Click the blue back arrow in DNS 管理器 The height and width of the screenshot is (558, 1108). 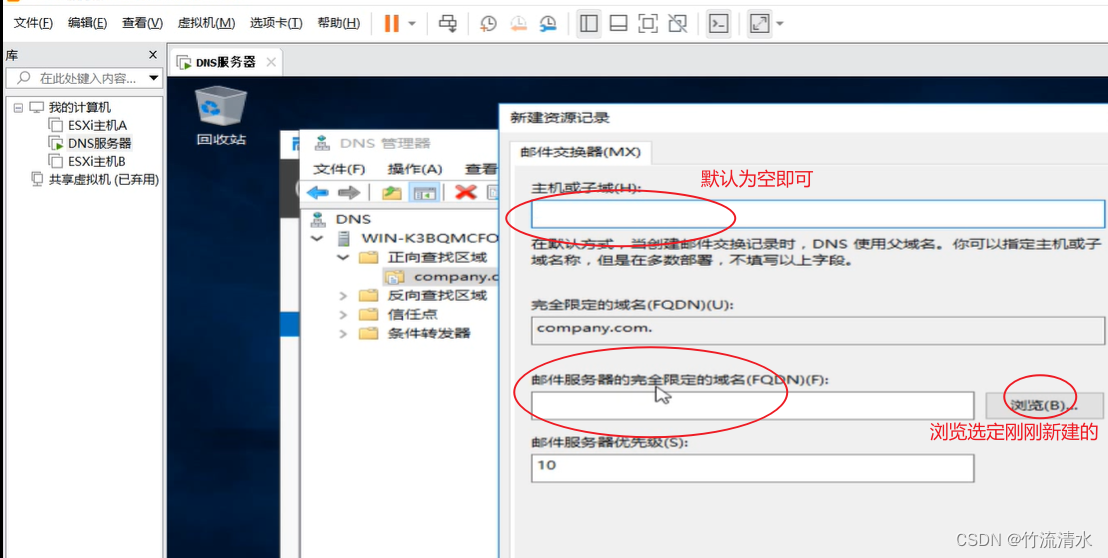click(x=317, y=192)
